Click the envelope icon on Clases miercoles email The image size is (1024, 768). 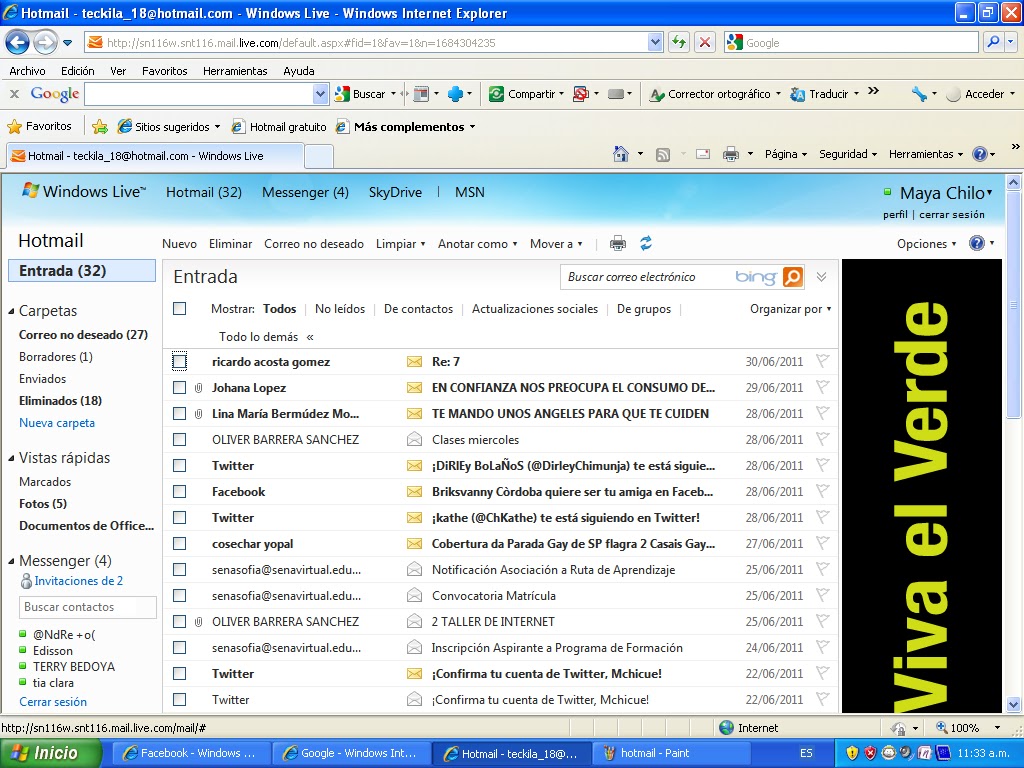coord(414,440)
